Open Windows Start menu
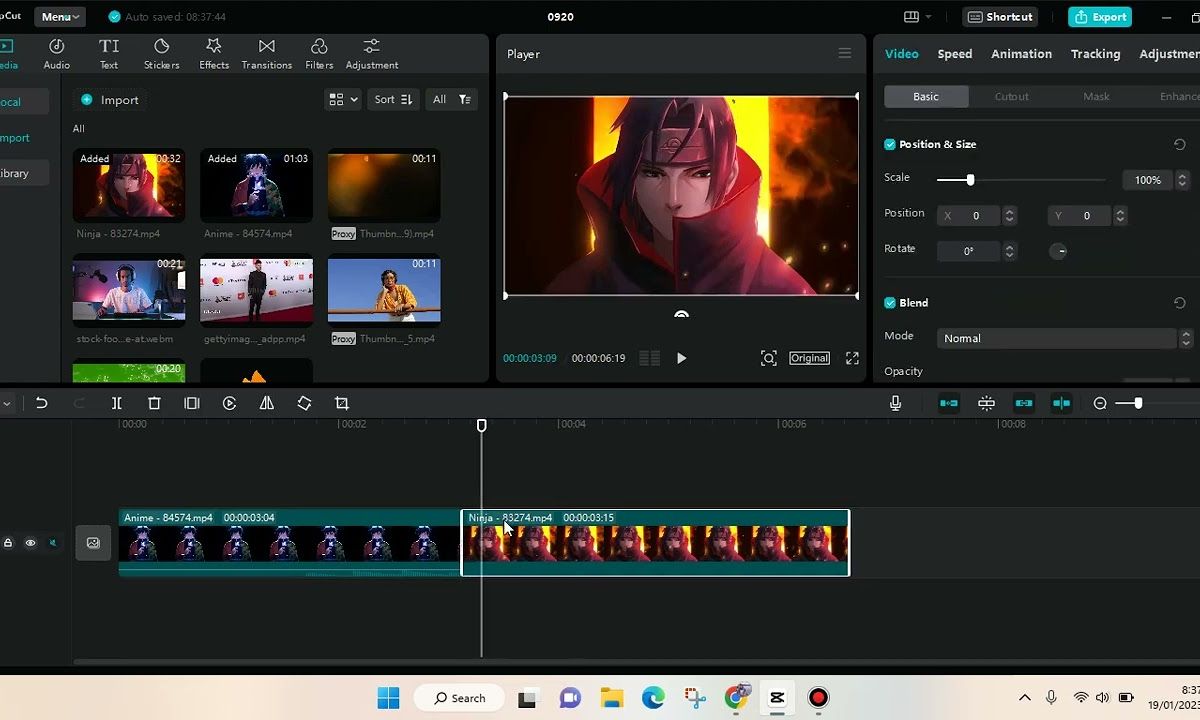Image resolution: width=1200 pixels, height=720 pixels. coord(389,698)
